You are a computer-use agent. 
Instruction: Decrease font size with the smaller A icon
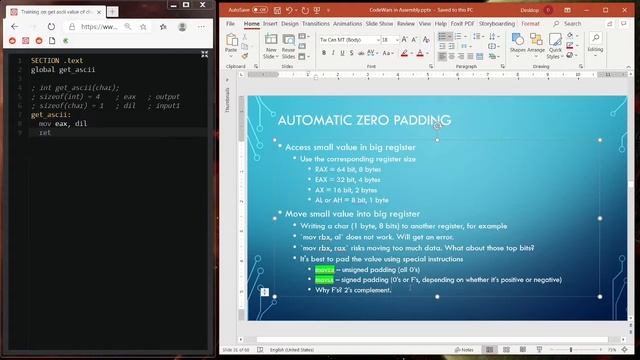pos(414,40)
